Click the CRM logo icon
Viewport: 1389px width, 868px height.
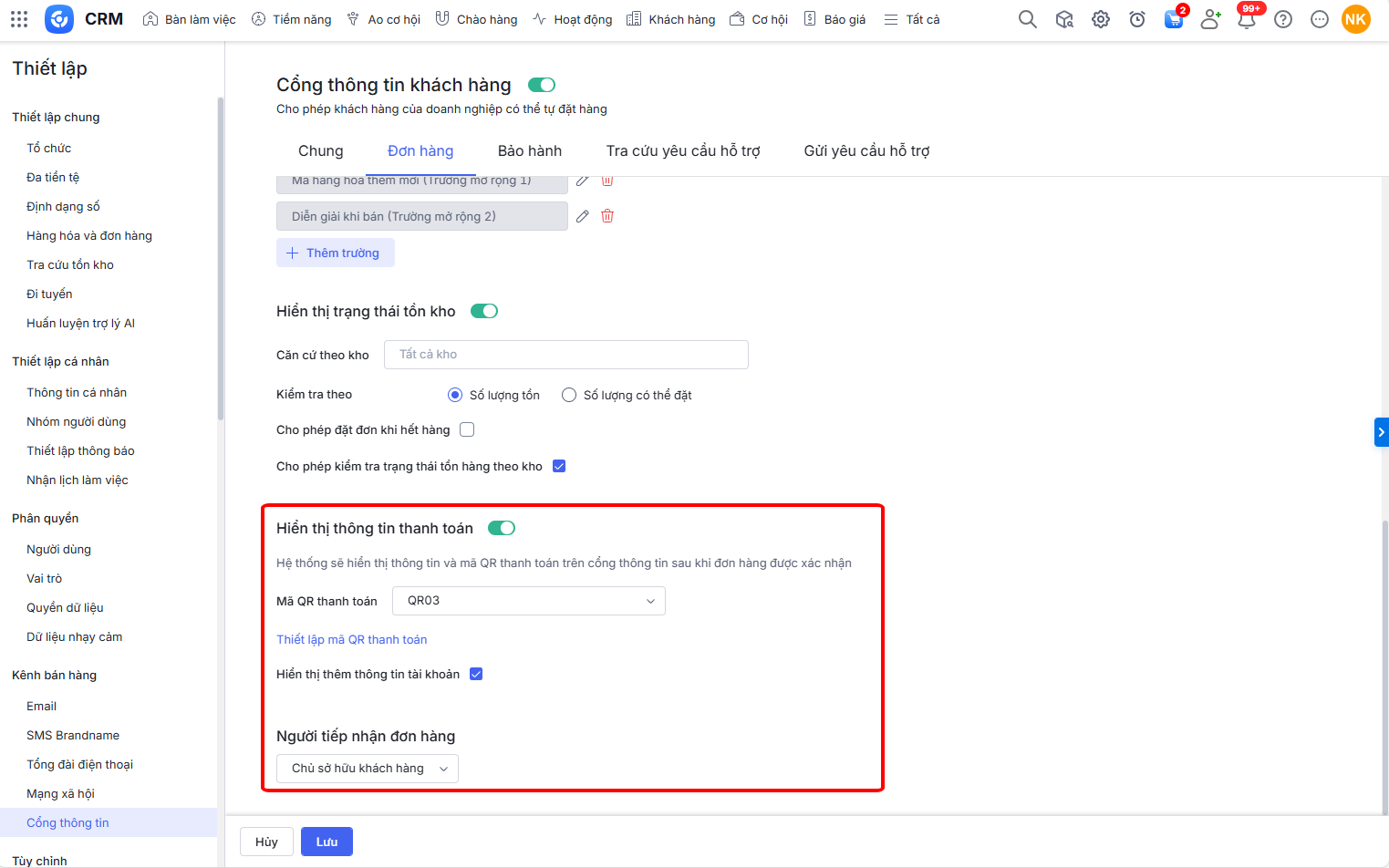point(59,19)
